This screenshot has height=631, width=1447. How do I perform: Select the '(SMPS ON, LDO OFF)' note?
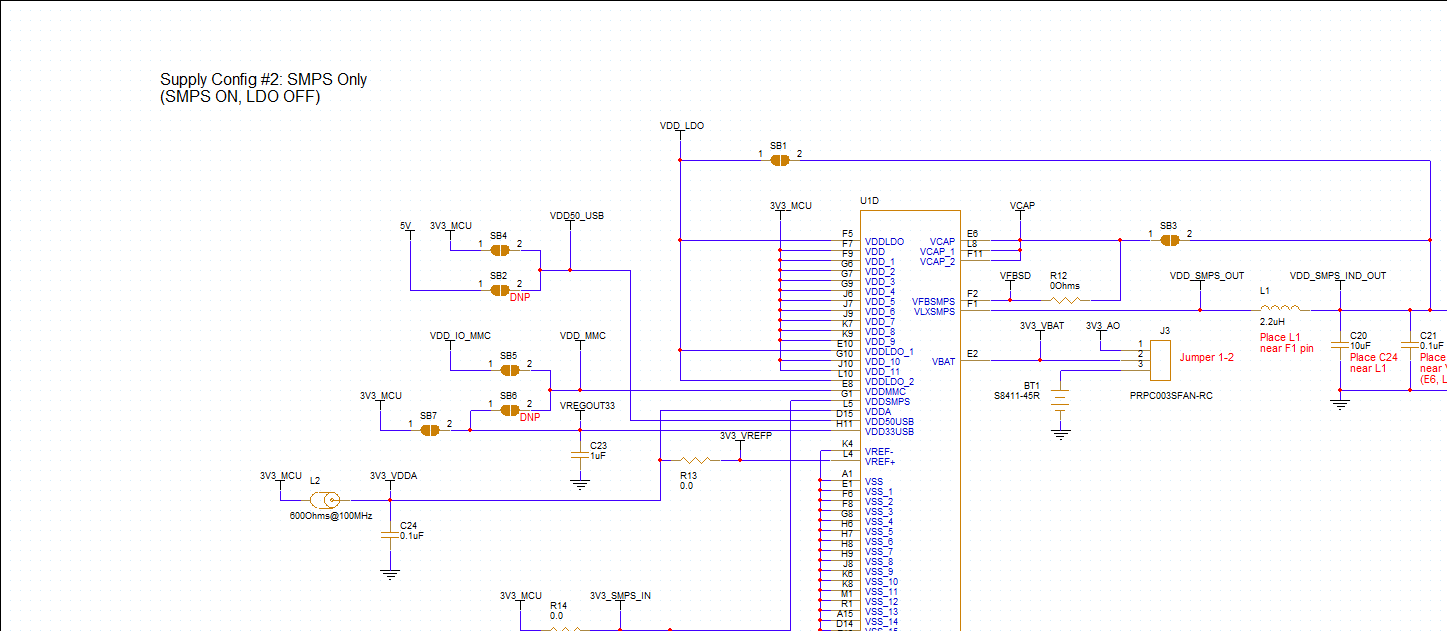240,97
